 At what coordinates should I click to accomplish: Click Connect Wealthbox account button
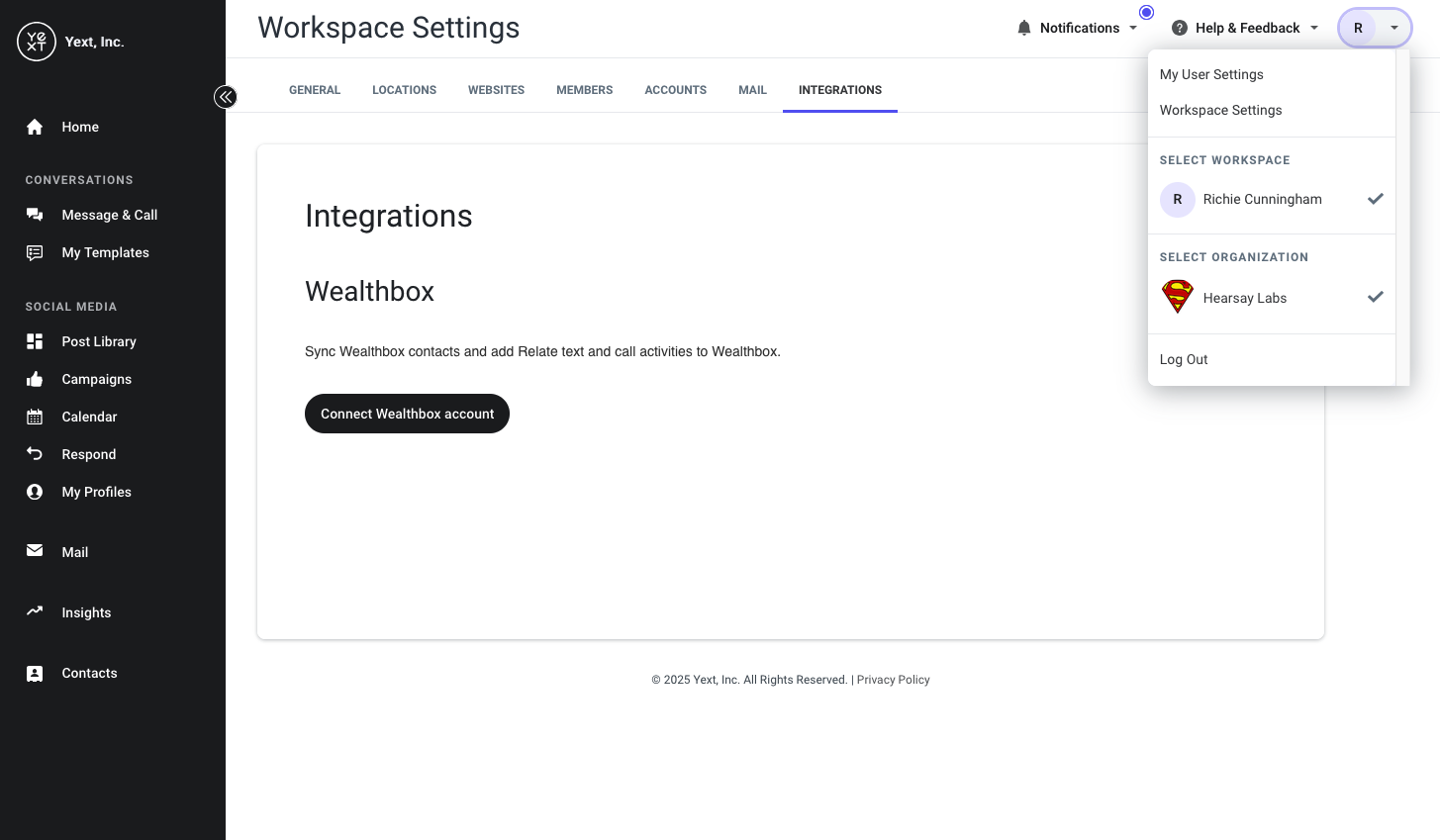point(407,414)
